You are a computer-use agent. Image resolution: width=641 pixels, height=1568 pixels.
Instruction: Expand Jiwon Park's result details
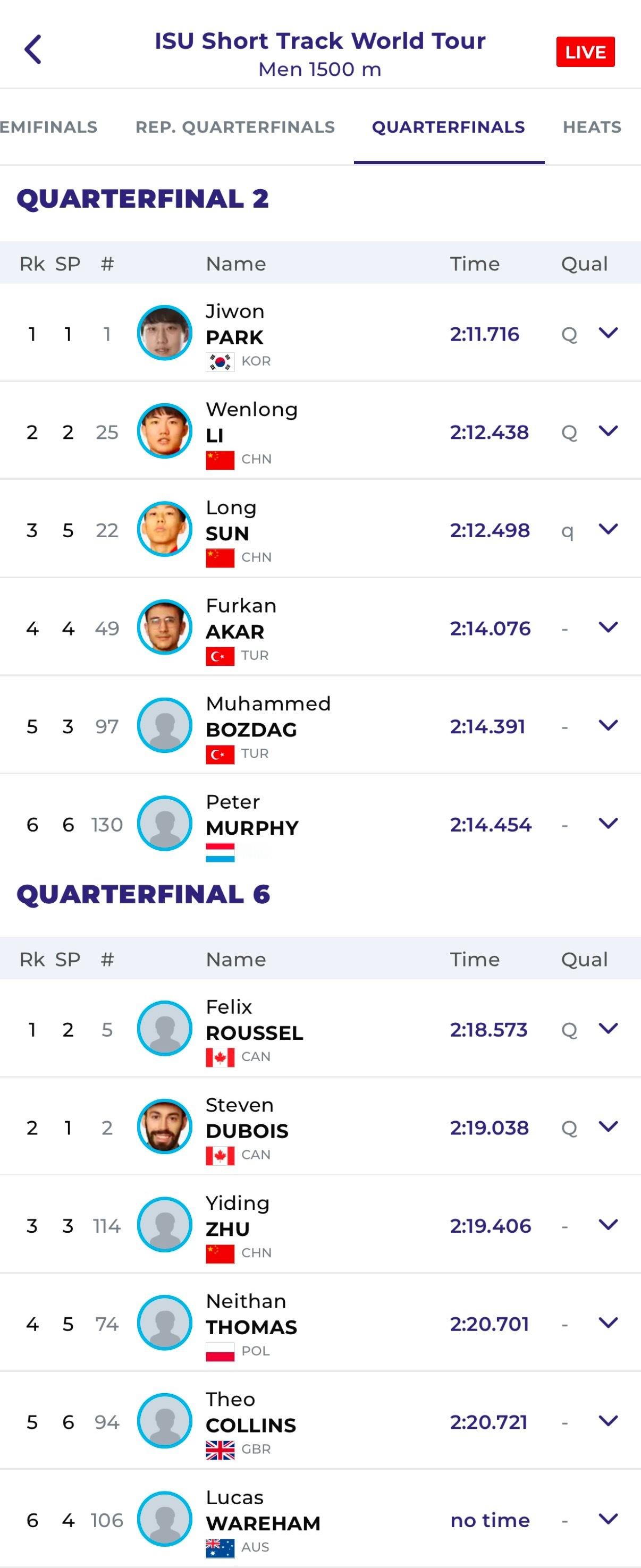point(608,333)
